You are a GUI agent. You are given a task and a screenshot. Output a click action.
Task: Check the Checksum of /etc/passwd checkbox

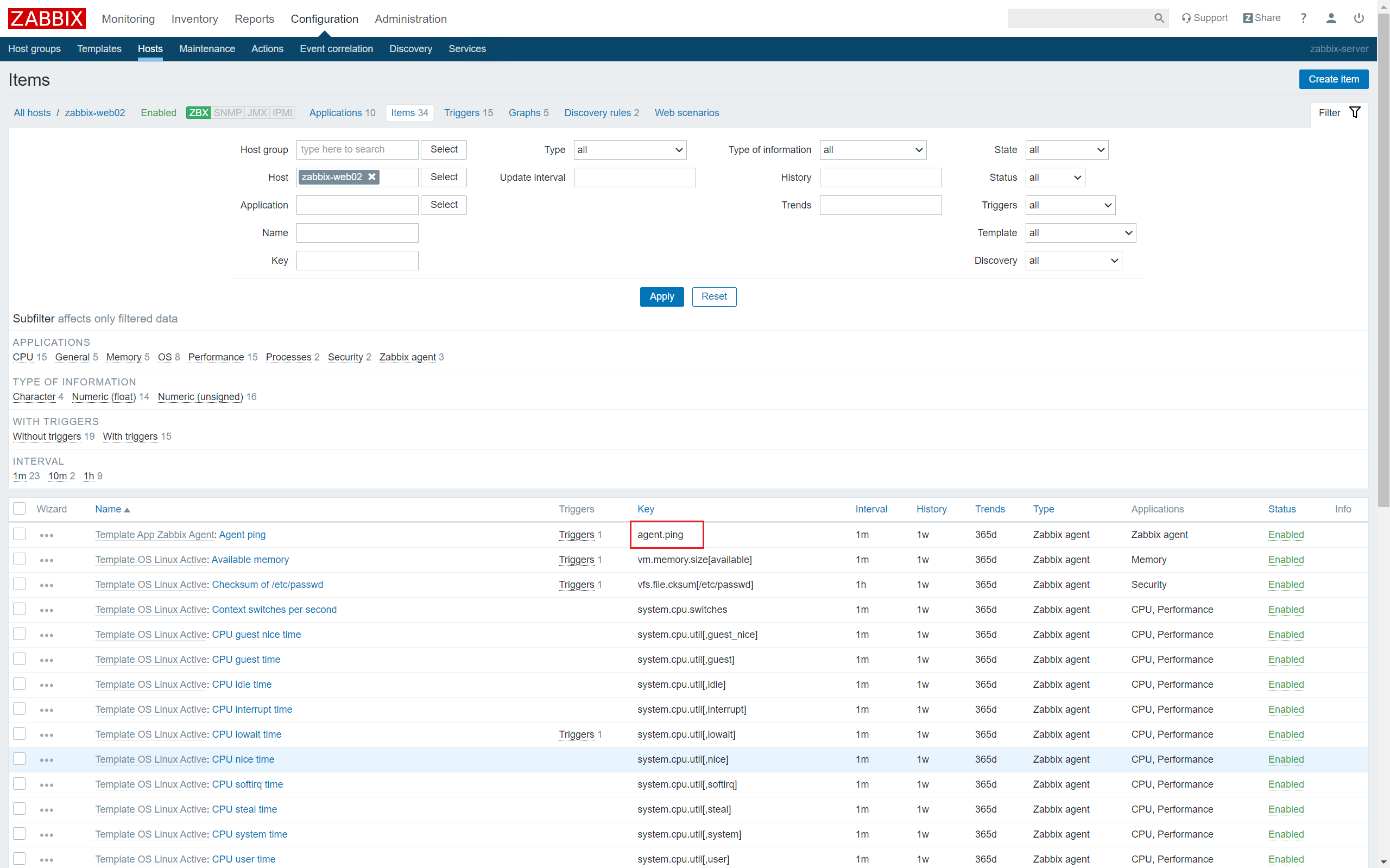(20, 584)
